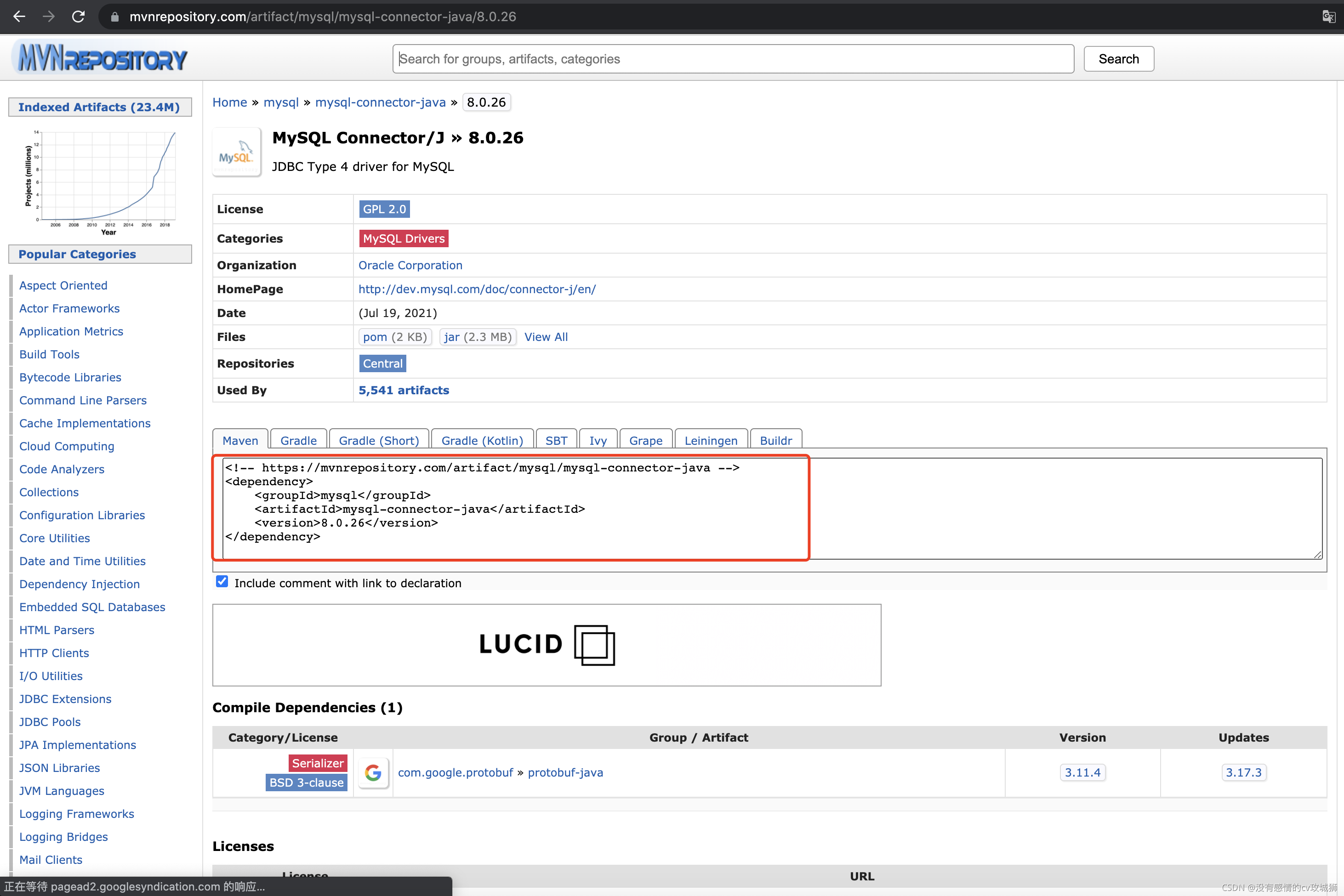Open Build Tools category
This screenshot has width=1344, height=896.
click(x=50, y=354)
